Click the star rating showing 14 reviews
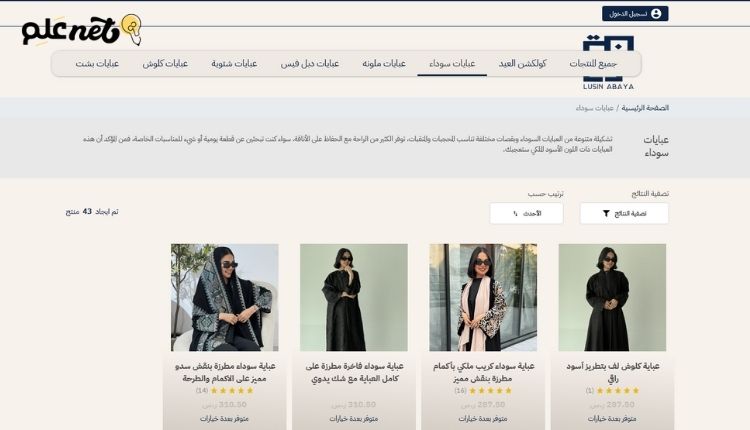 point(232,391)
